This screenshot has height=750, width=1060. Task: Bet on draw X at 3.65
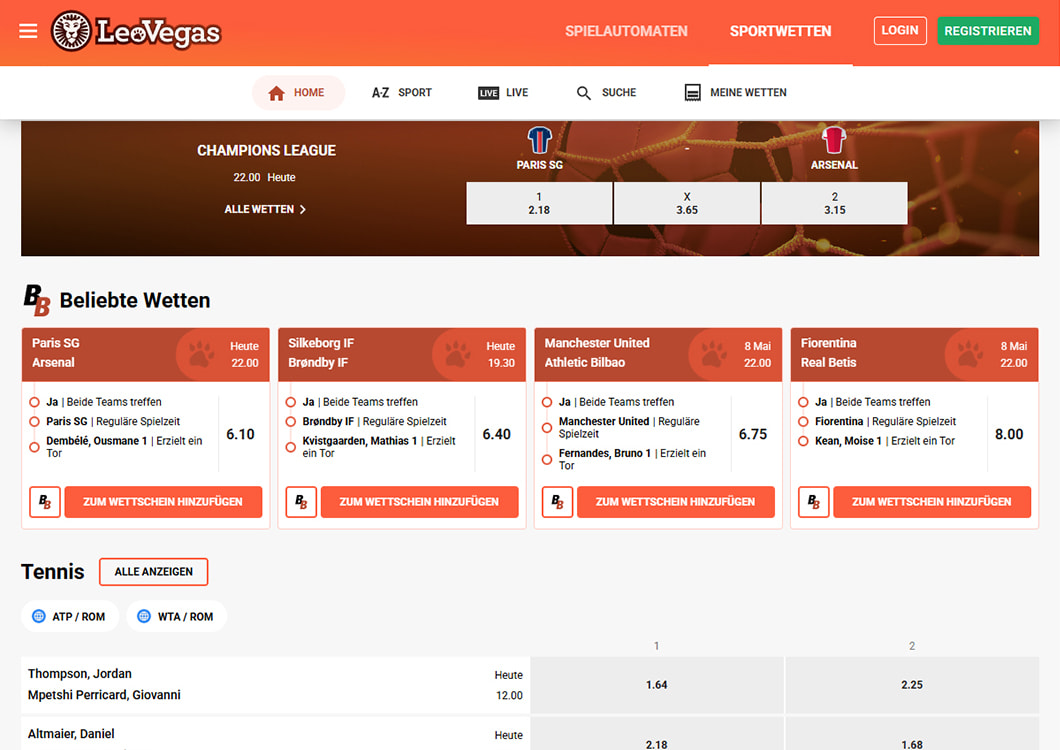(x=687, y=203)
